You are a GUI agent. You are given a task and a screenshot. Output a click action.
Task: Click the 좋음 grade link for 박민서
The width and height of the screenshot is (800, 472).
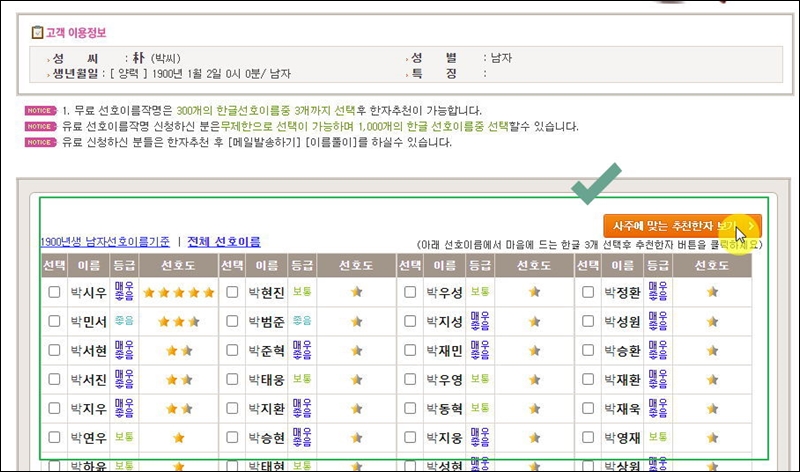click(x=124, y=320)
